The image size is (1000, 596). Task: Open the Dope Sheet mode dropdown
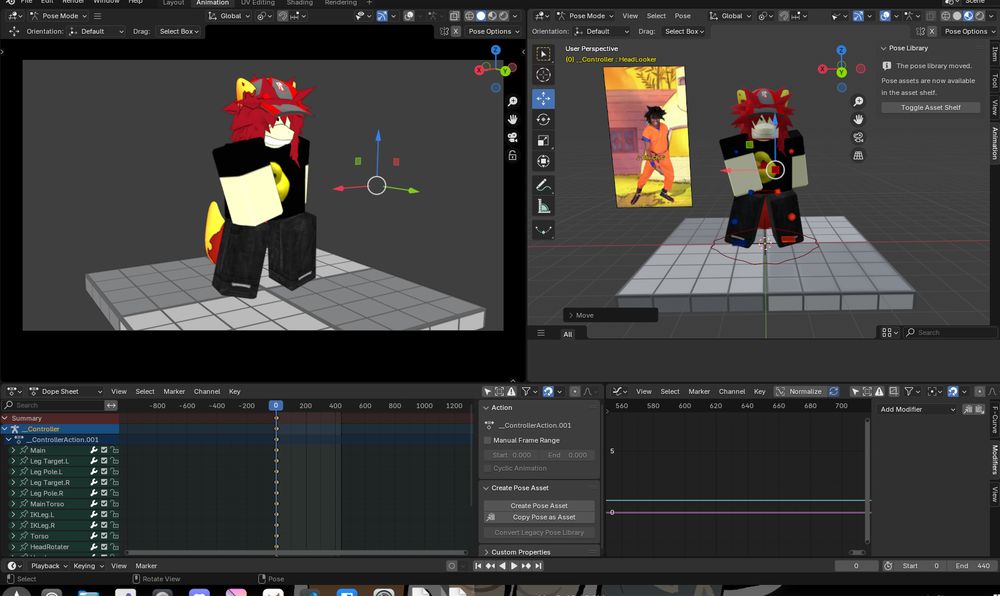[x=66, y=391]
